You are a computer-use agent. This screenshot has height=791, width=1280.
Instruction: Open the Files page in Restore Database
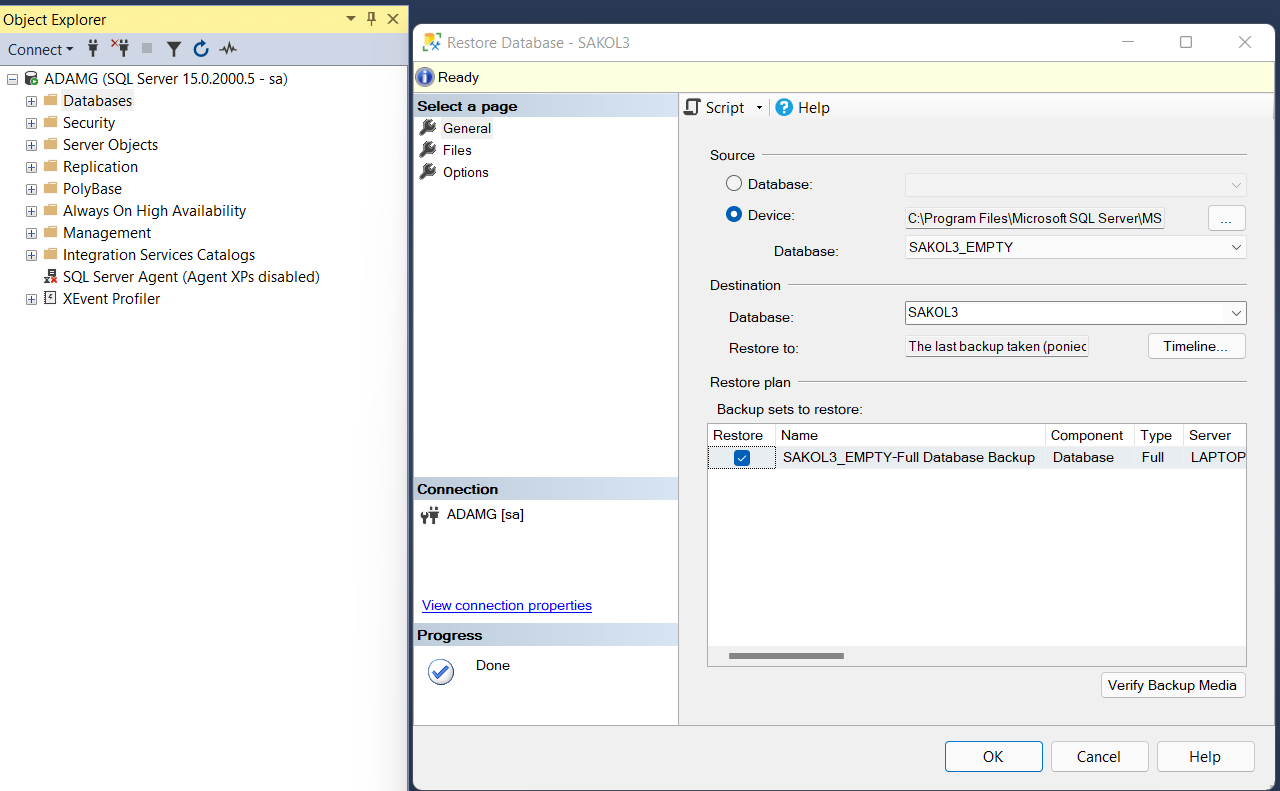pos(457,150)
